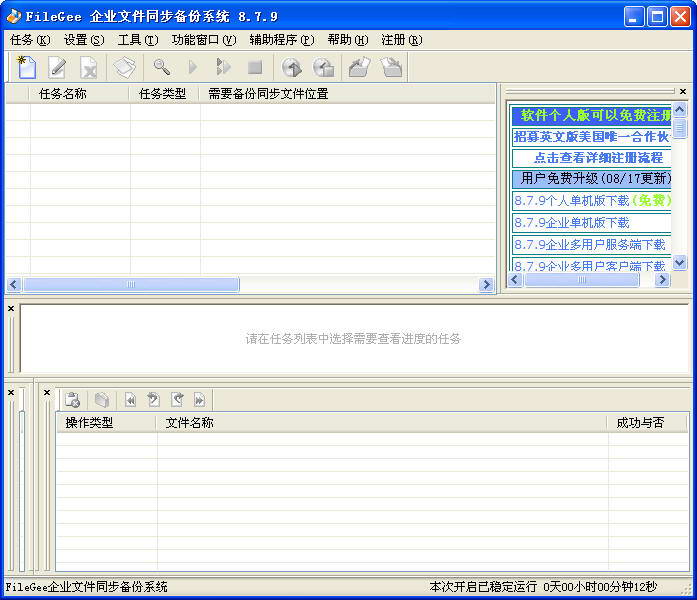Sort by 任务类型 column header

[x=164, y=94]
